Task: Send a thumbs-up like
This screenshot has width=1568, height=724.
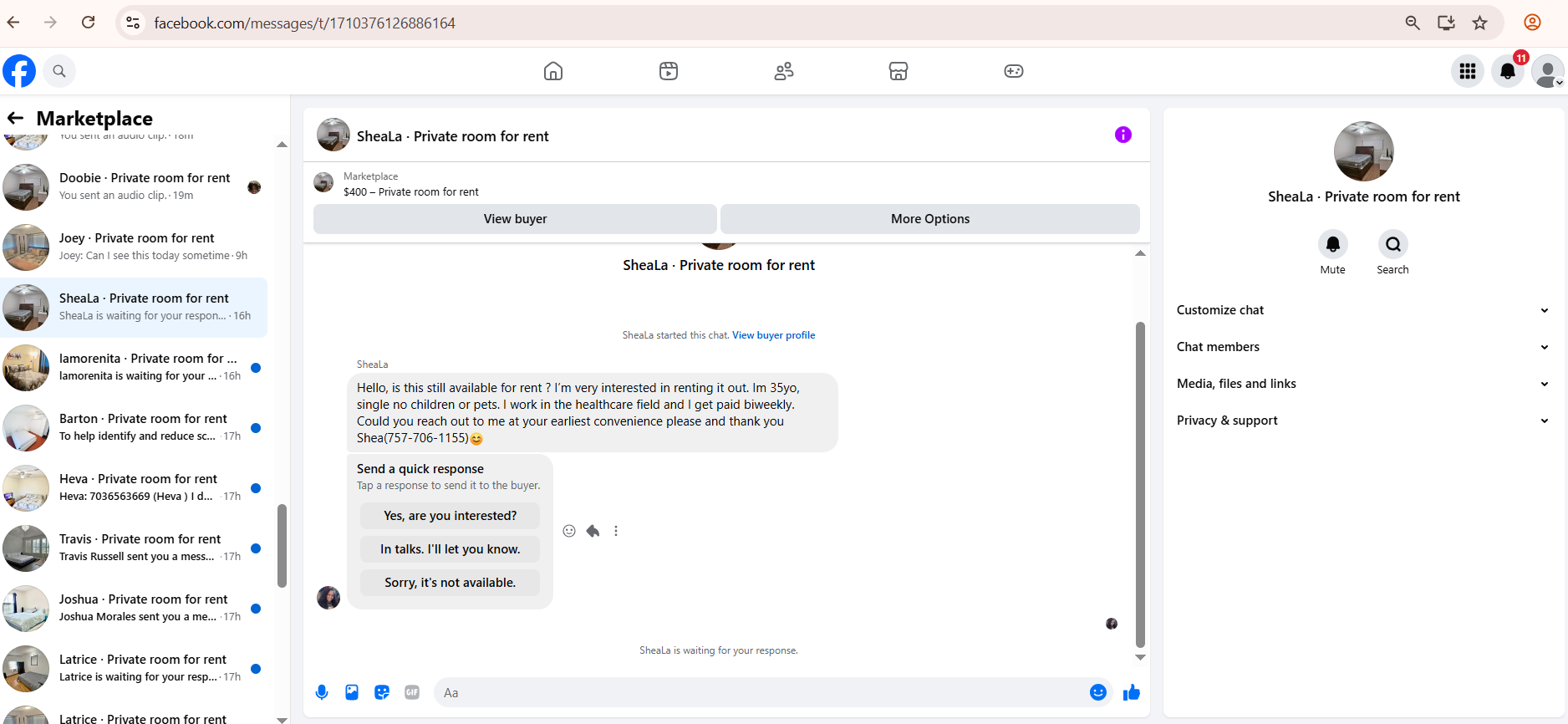Action: 1132,692
